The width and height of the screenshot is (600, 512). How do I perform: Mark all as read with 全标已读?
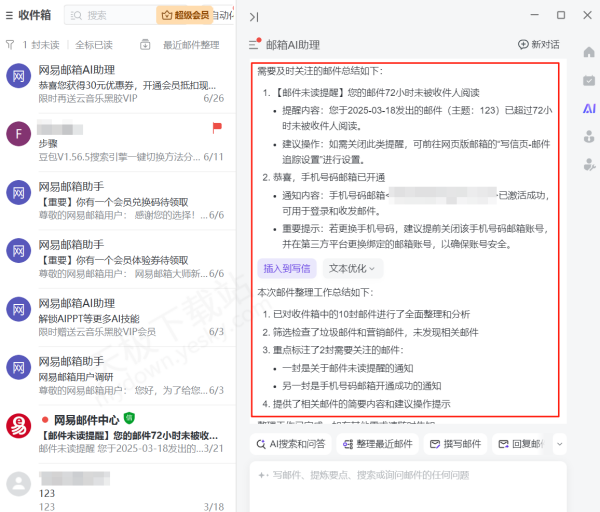[x=94, y=45]
